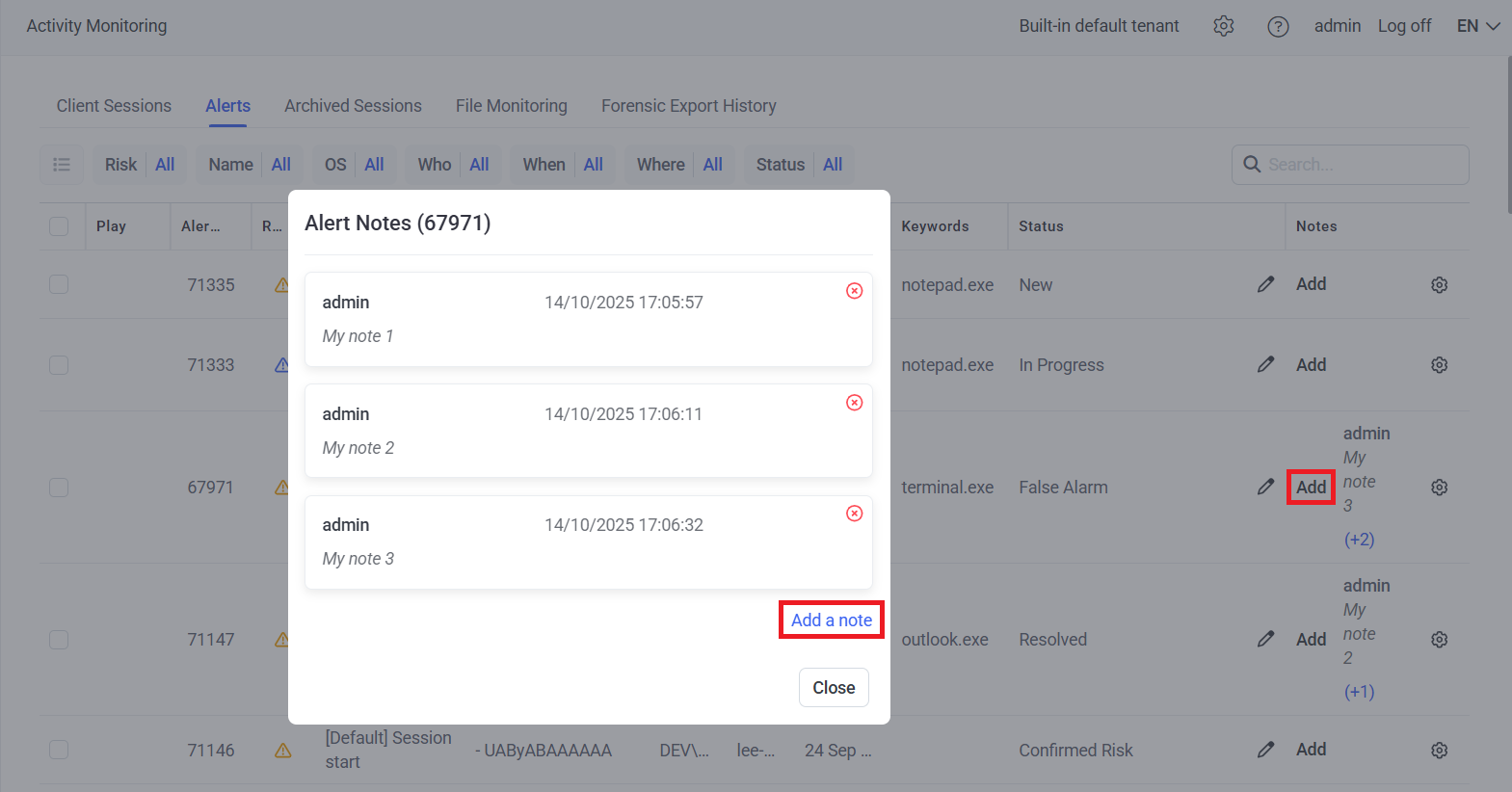Open the help question mark icon
Viewport: 1512px width, 792px height.
(x=1278, y=26)
